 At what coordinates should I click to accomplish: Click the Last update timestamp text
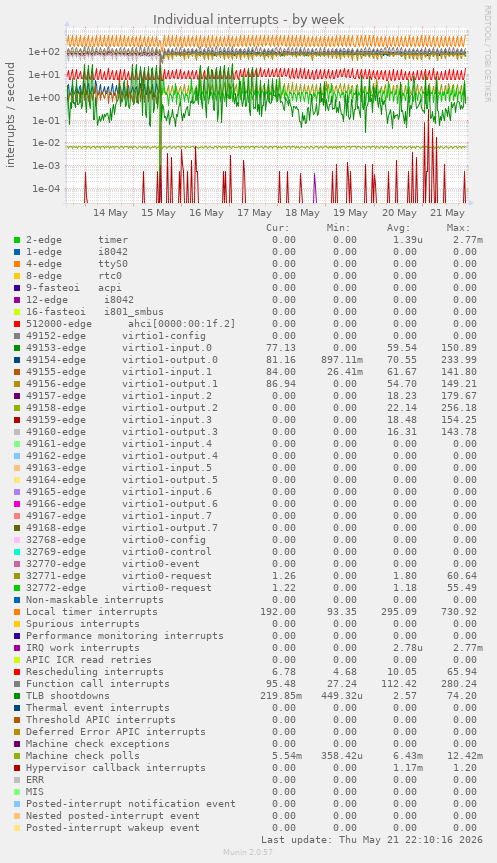point(372,840)
